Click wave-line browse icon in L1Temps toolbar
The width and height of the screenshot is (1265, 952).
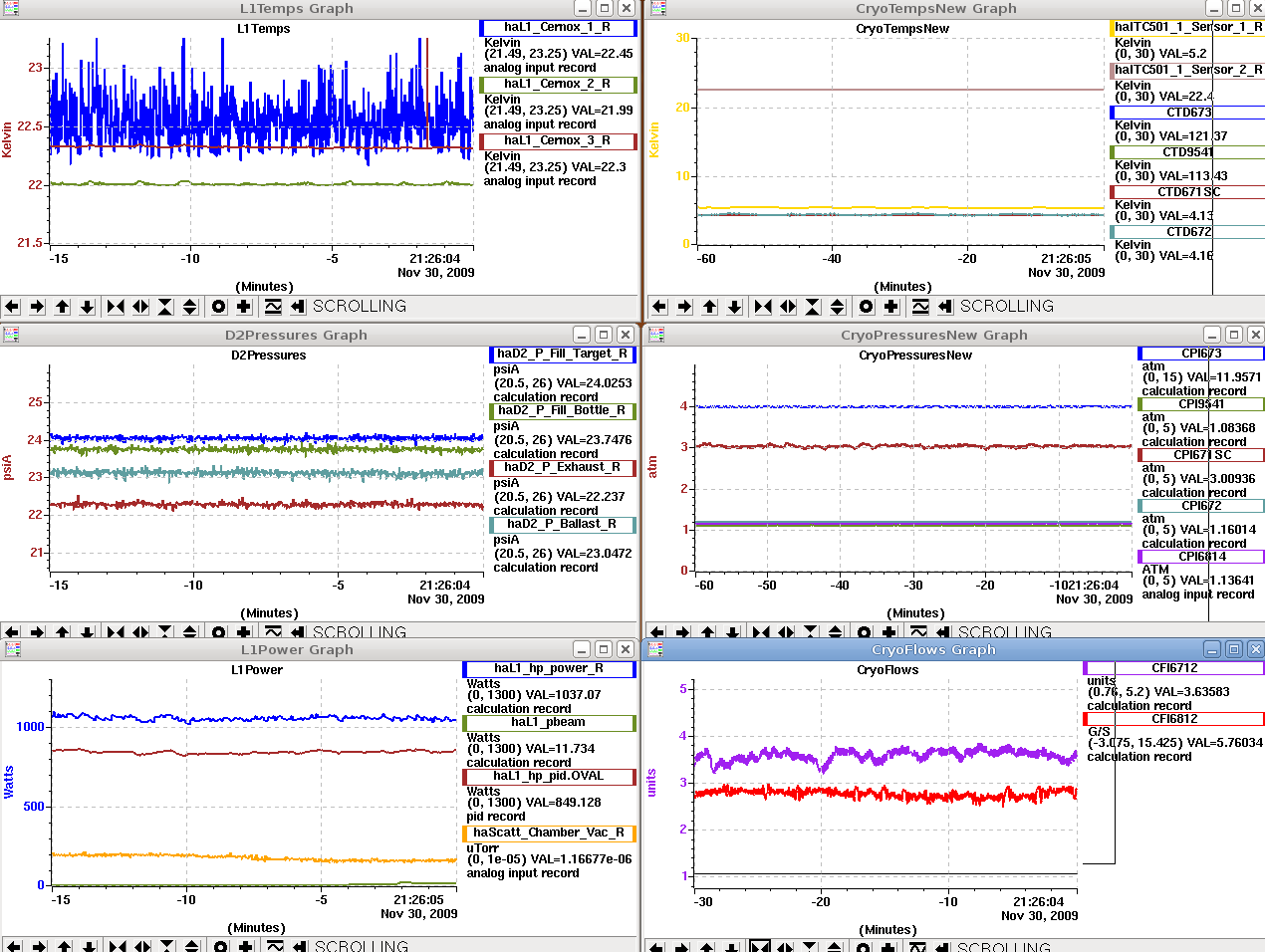pyautogui.click(x=273, y=307)
